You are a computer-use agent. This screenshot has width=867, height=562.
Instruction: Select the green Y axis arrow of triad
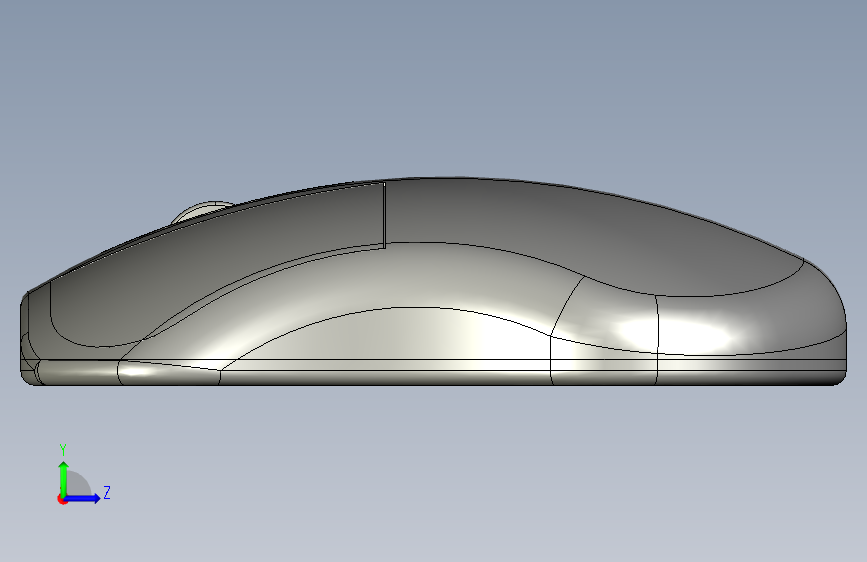point(64,478)
